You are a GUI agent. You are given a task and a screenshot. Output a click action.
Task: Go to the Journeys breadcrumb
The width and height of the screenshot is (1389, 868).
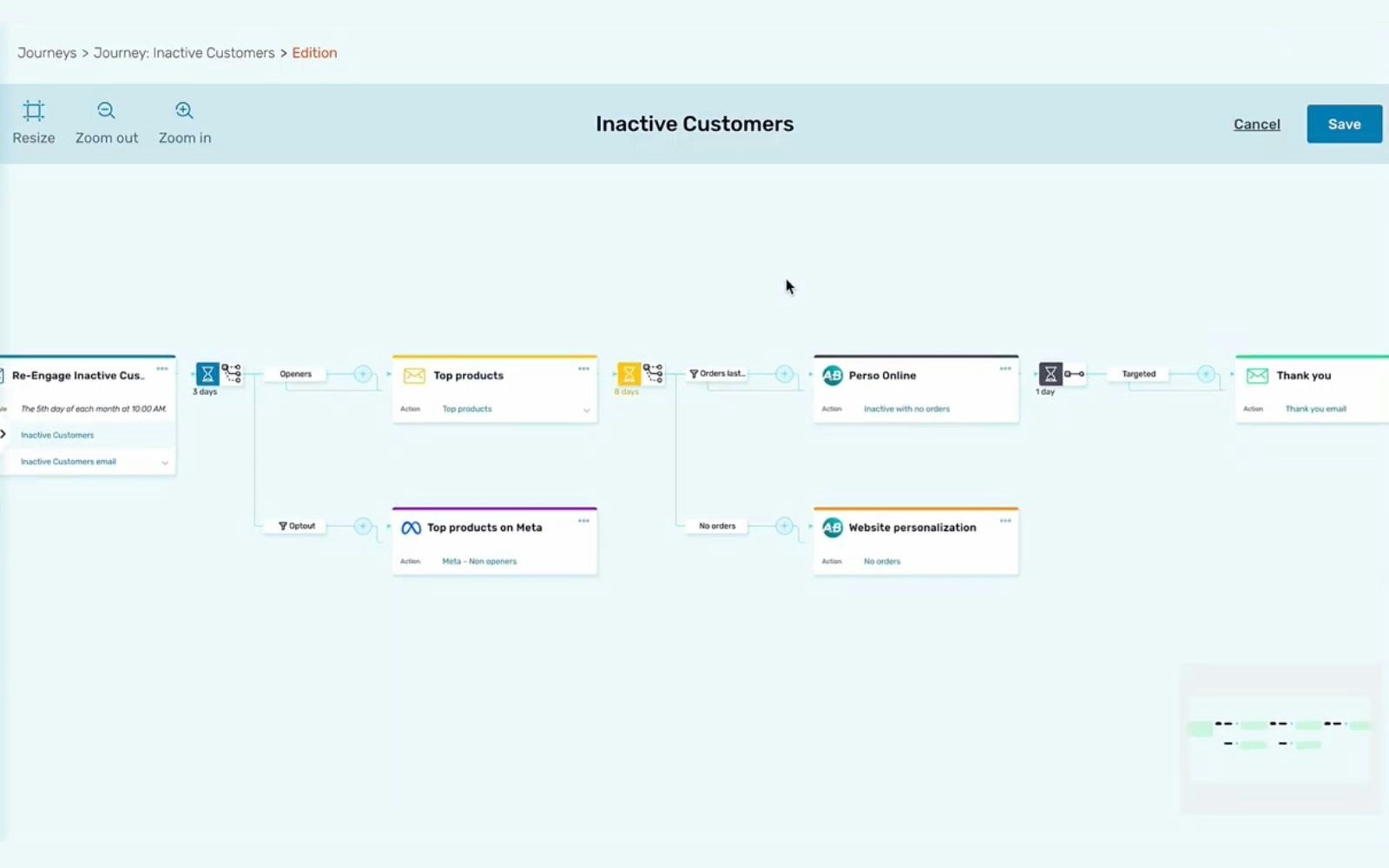(x=47, y=53)
